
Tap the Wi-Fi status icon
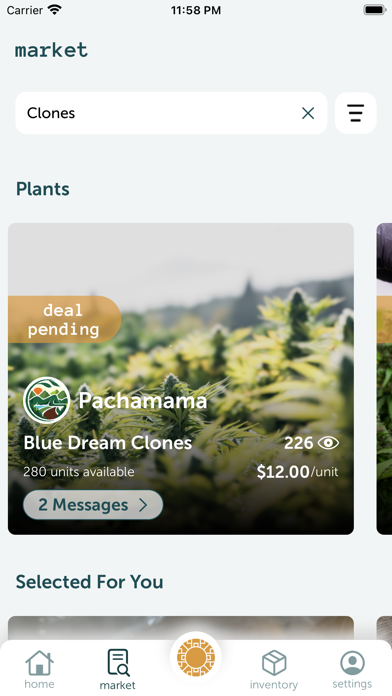point(55,10)
